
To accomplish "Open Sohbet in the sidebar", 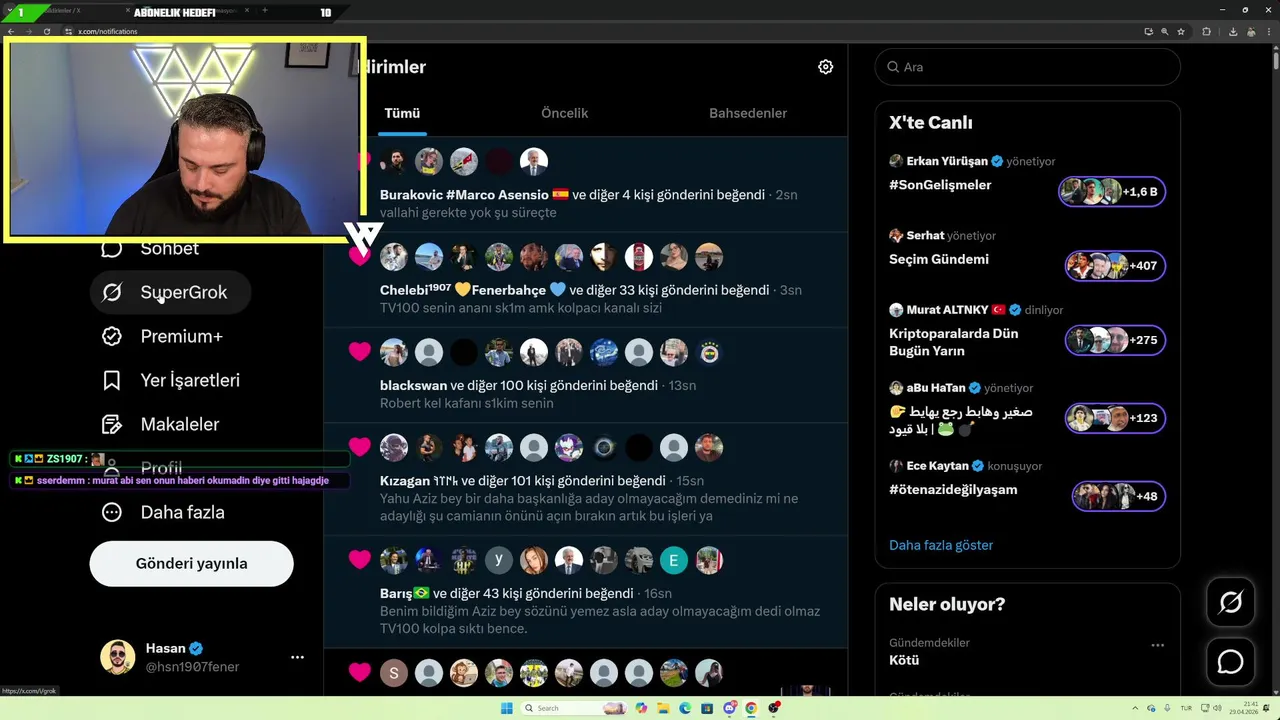I will click(150, 248).
